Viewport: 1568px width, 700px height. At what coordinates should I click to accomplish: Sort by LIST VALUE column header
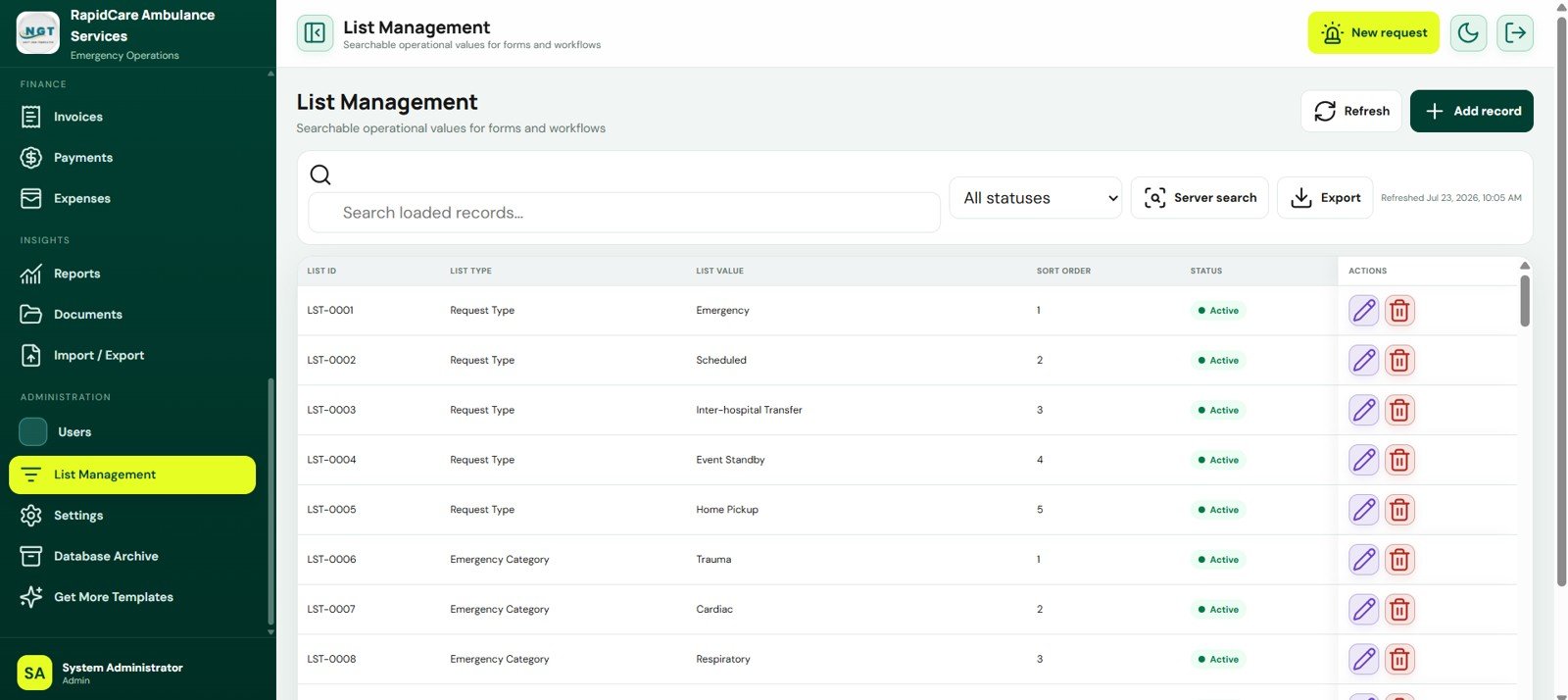719,271
